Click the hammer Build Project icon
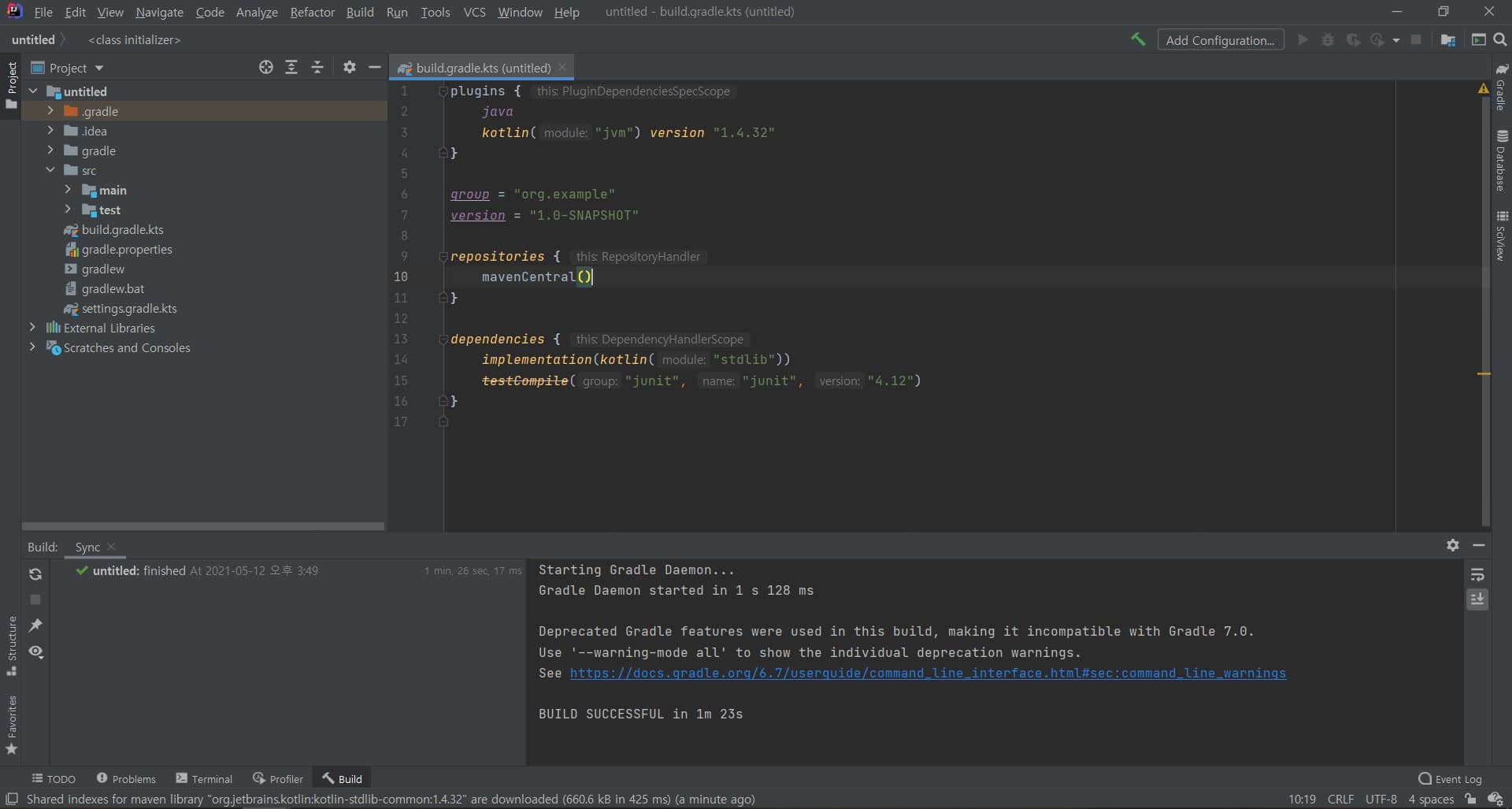Screen dimensions: 1512x809 point(1138,39)
